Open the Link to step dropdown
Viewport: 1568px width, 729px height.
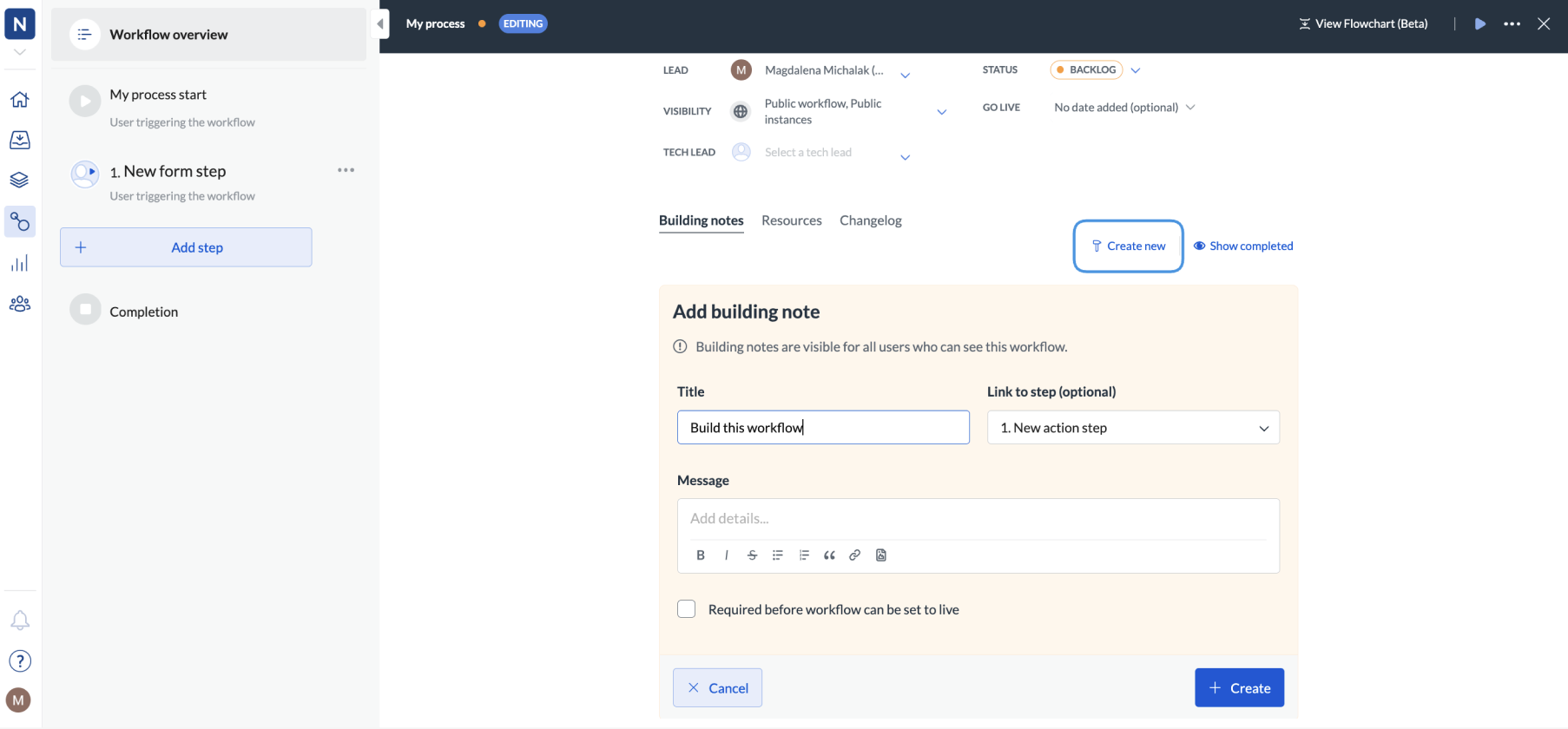point(1133,428)
